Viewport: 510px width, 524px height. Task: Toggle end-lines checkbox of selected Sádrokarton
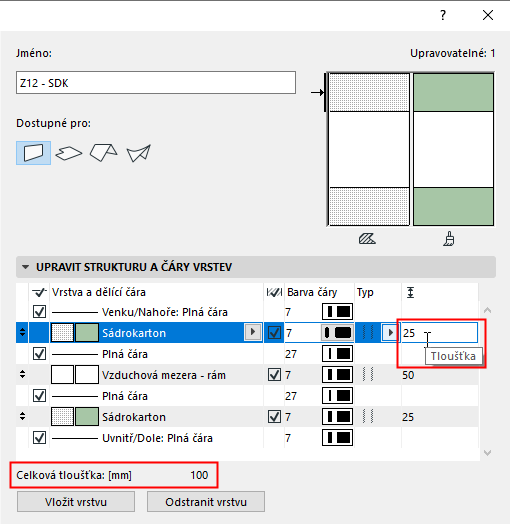pyautogui.click(x=274, y=333)
